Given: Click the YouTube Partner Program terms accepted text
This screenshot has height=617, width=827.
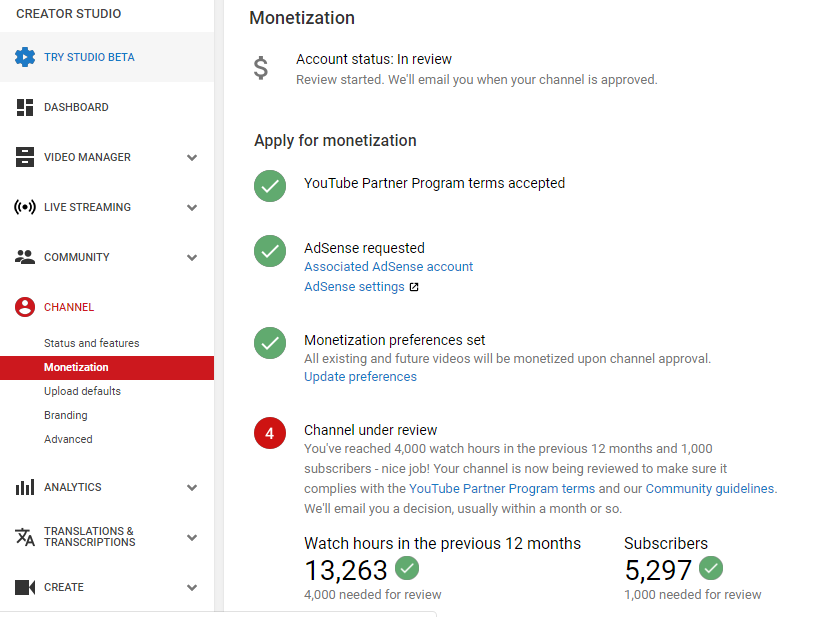Looking at the screenshot, I should click(435, 184).
